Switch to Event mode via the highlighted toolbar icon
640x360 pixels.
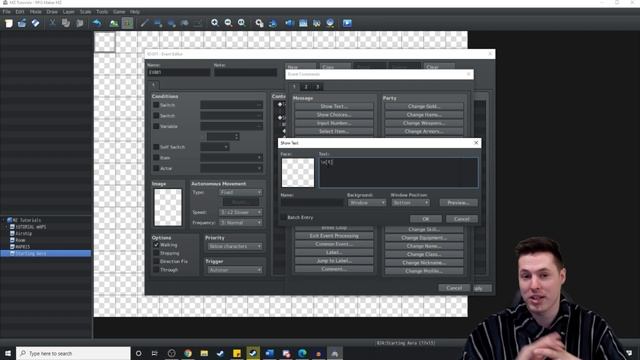128,23
